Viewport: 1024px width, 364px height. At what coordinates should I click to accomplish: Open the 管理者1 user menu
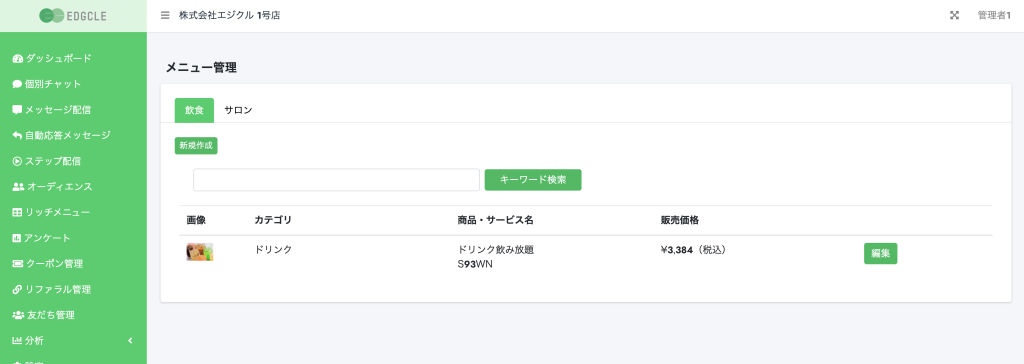click(x=994, y=16)
